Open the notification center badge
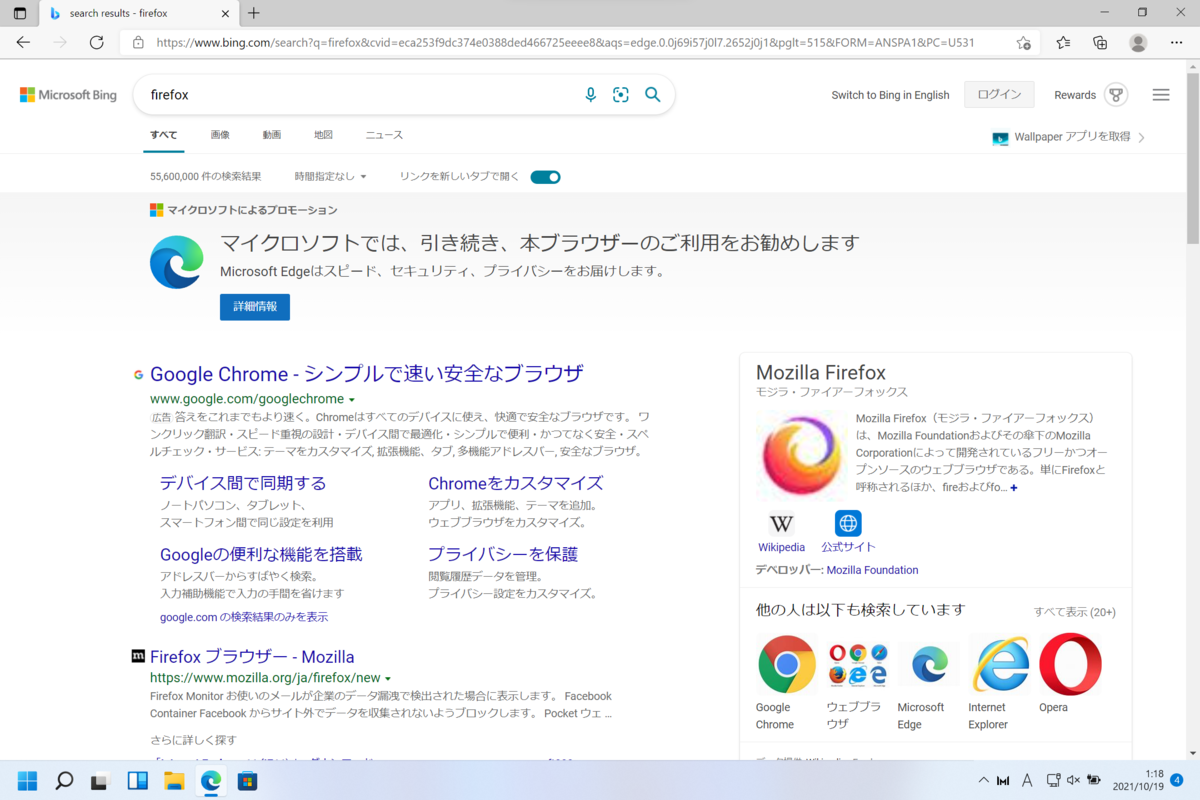 tap(1176, 780)
